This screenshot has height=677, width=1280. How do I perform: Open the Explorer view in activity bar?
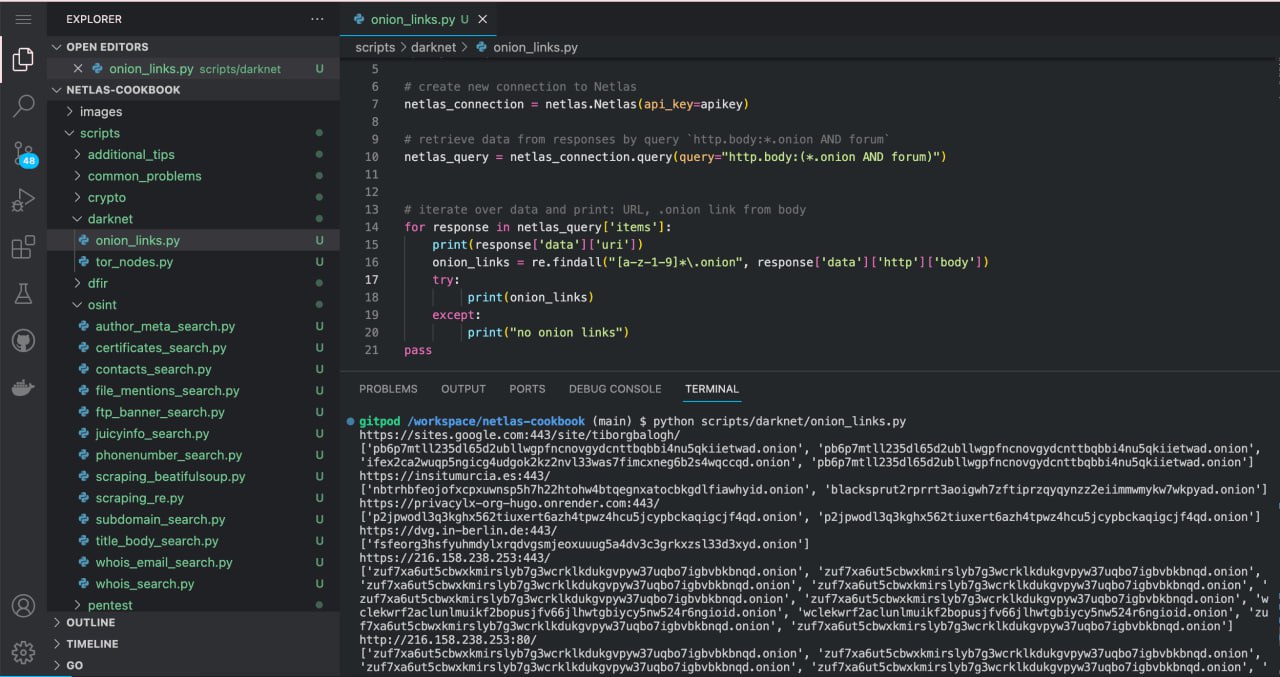[x=23, y=61]
